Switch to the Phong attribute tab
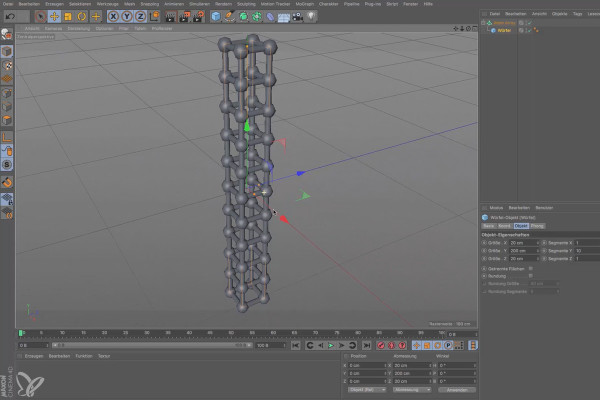 tap(537, 226)
